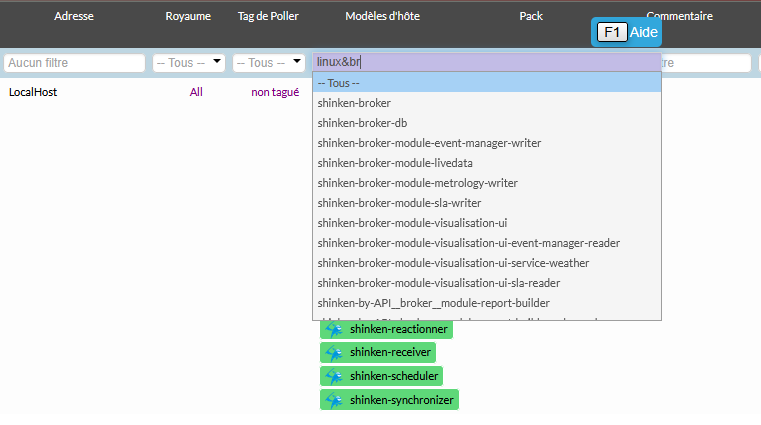Click the 'All' realm link
The image size is (761, 425).
coord(196,92)
